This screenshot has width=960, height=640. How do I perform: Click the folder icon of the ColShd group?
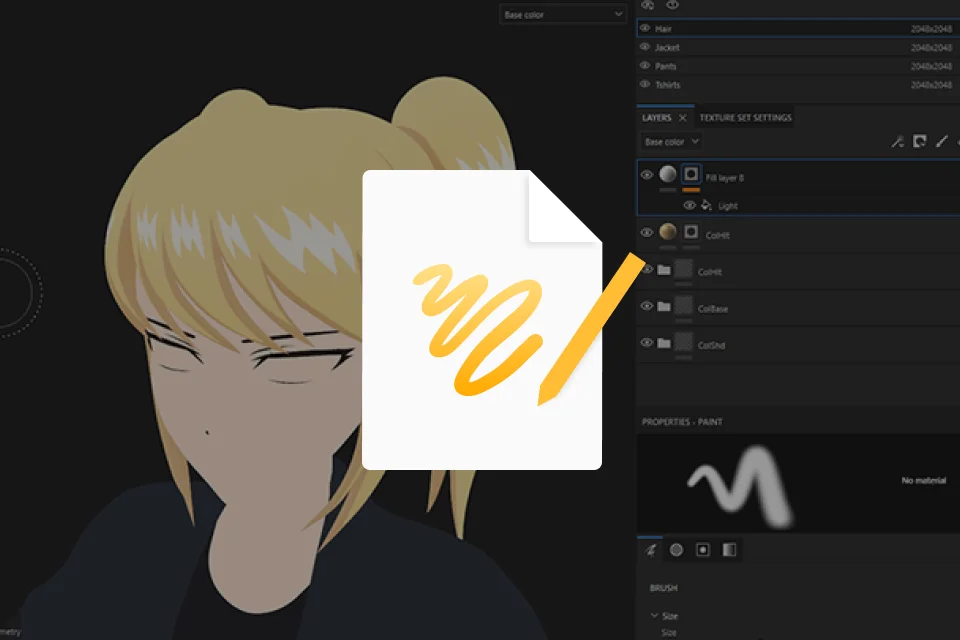coord(664,344)
